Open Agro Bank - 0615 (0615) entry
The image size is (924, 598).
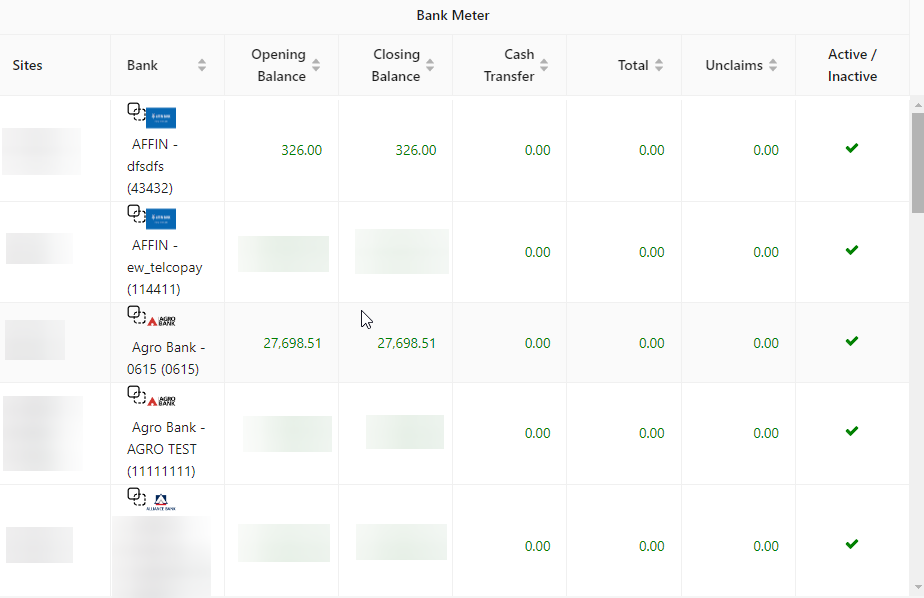(166, 356)
